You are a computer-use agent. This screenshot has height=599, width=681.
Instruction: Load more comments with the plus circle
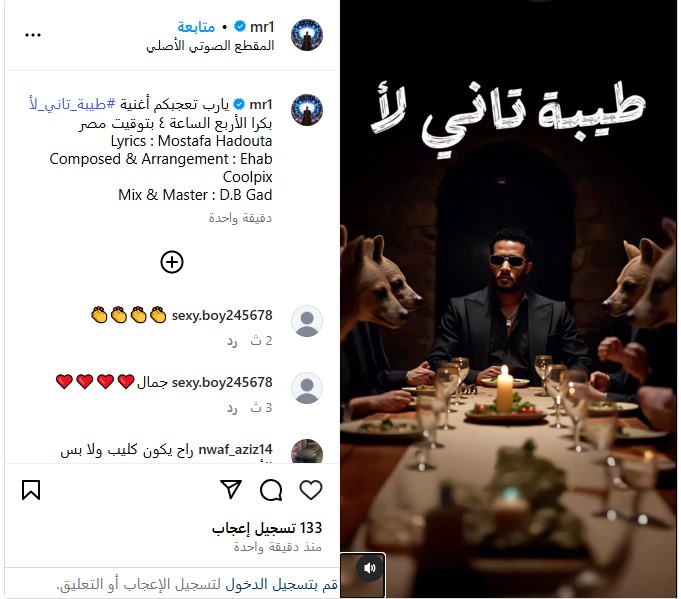[x=172, y=262]
